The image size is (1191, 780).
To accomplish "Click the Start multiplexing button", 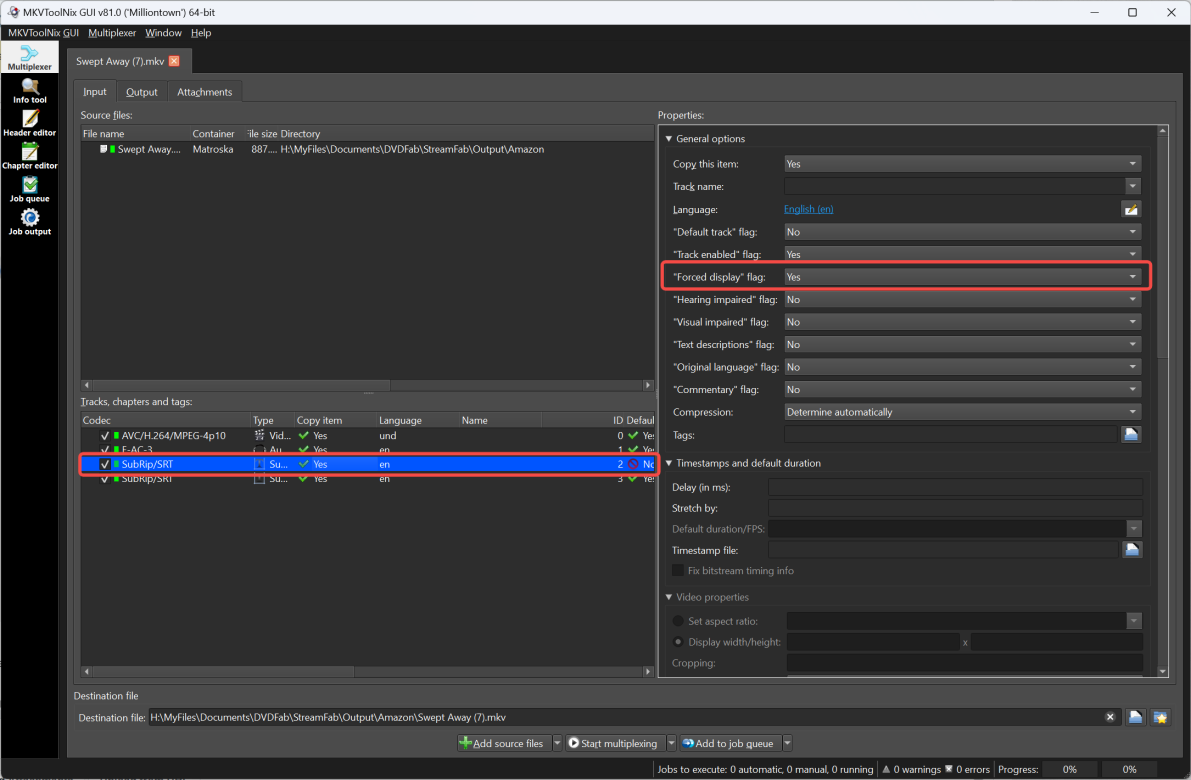I will 612,743.
